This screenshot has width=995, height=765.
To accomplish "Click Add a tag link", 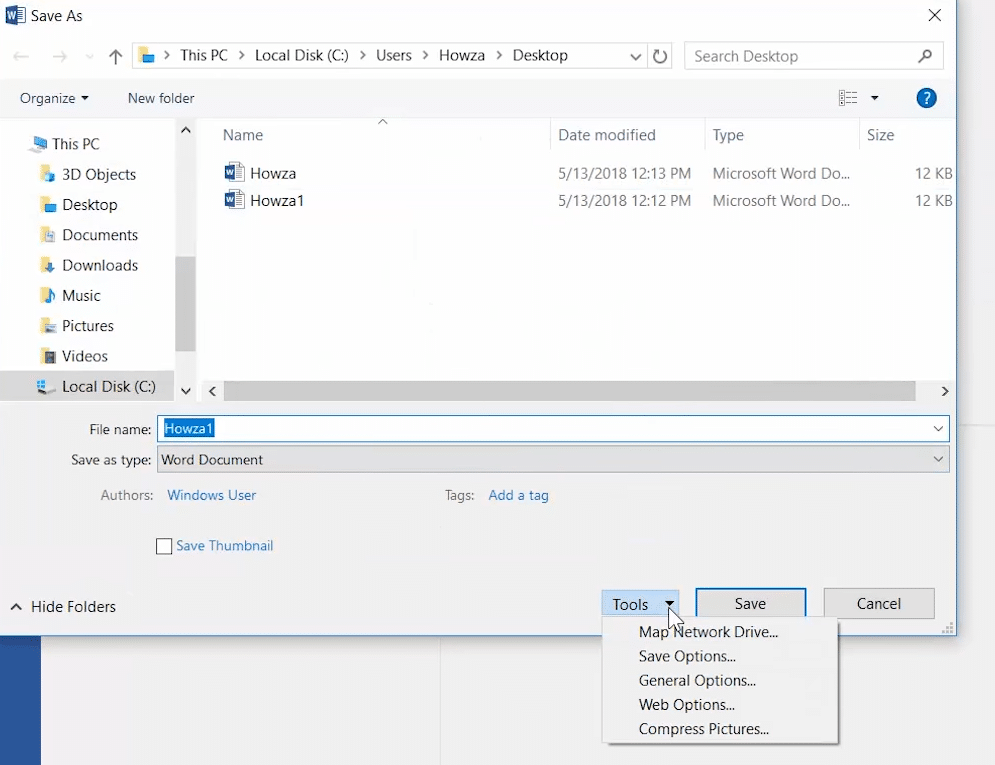I will (x=518, y=495).
